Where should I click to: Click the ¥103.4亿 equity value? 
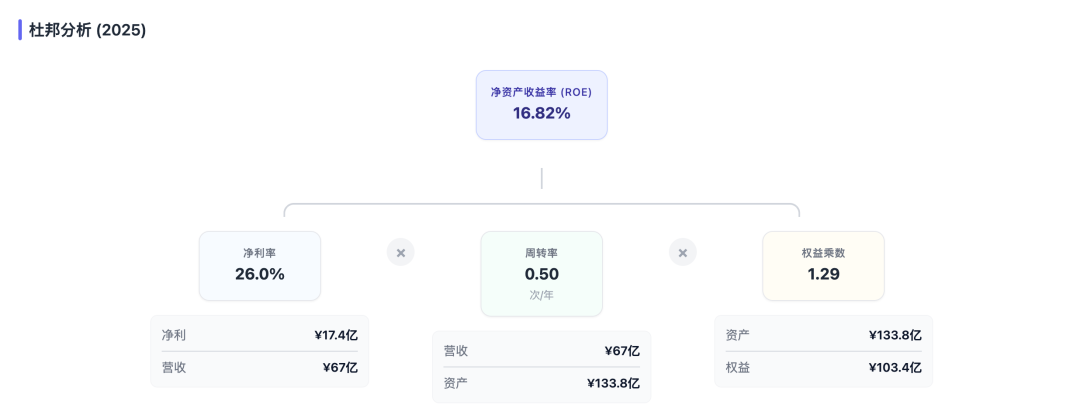point(895,367)
